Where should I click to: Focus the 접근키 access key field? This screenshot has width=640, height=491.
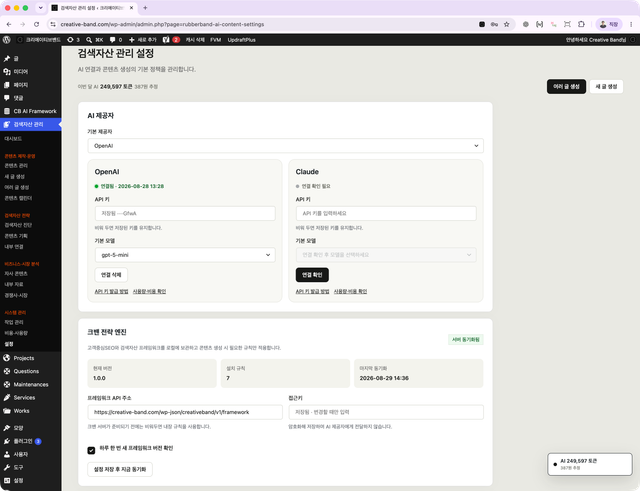pyautogui.click(x=386, y=412)
